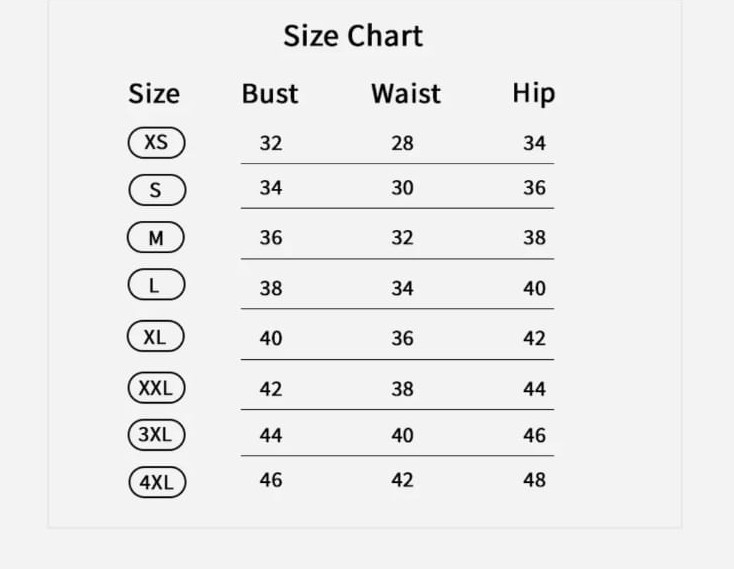The image size is (734, 569).
Task: Click the Bust column header
Action: pos(270,94)
